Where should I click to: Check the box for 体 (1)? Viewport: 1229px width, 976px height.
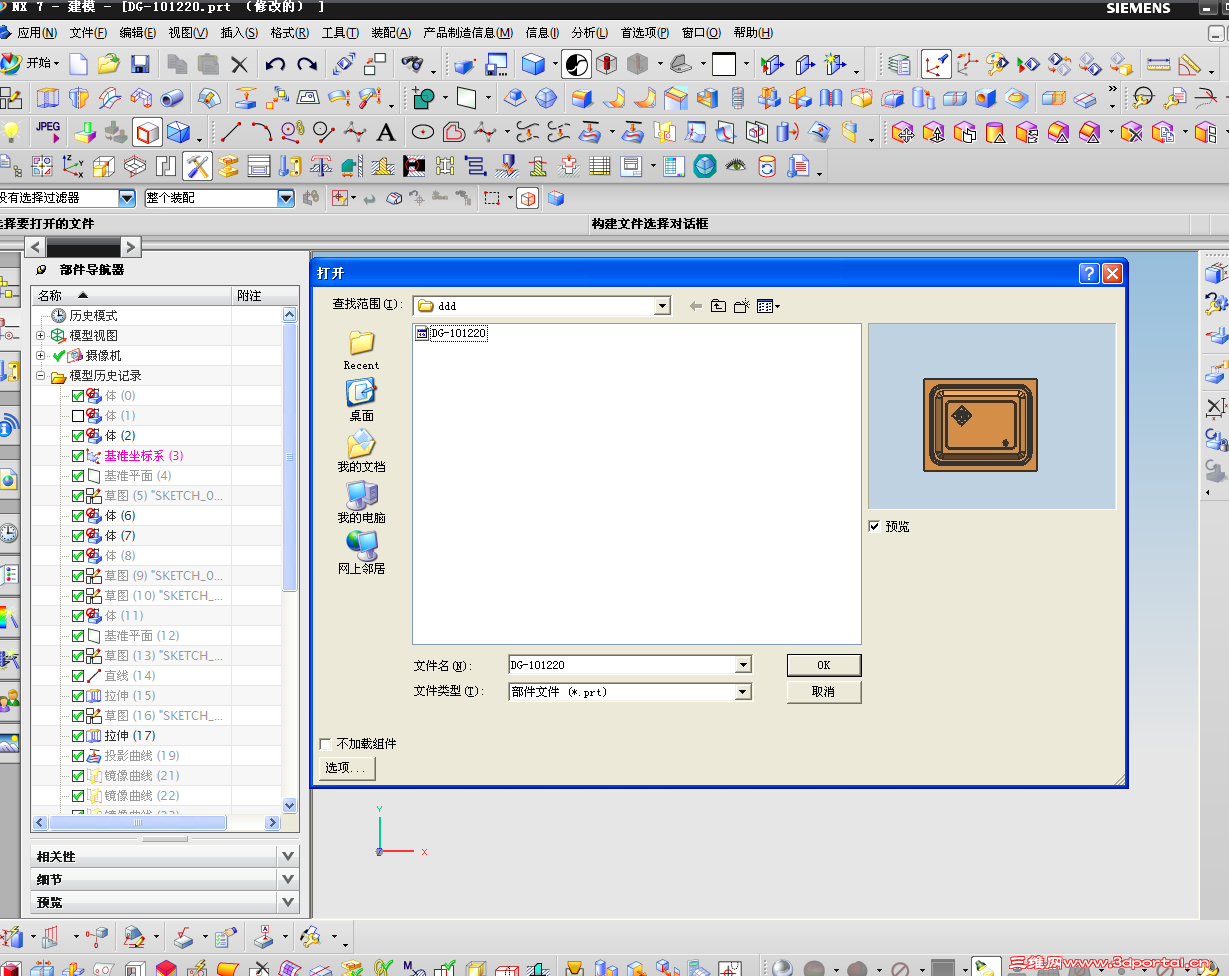78,416
